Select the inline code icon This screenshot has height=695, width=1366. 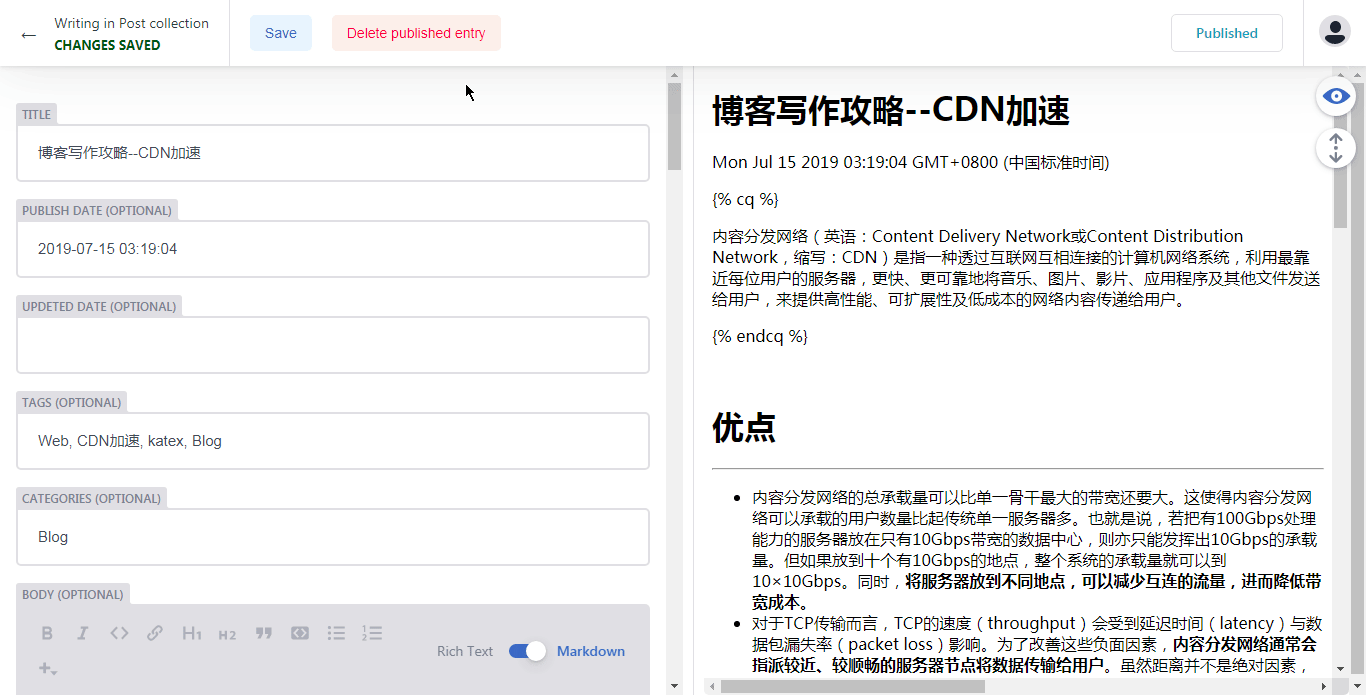tap(119, 632)
